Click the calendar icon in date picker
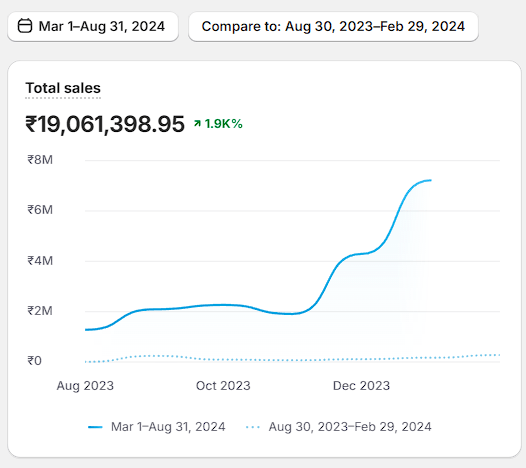The height and width of the screenshot is (468, 526). (x=25, y=26)
